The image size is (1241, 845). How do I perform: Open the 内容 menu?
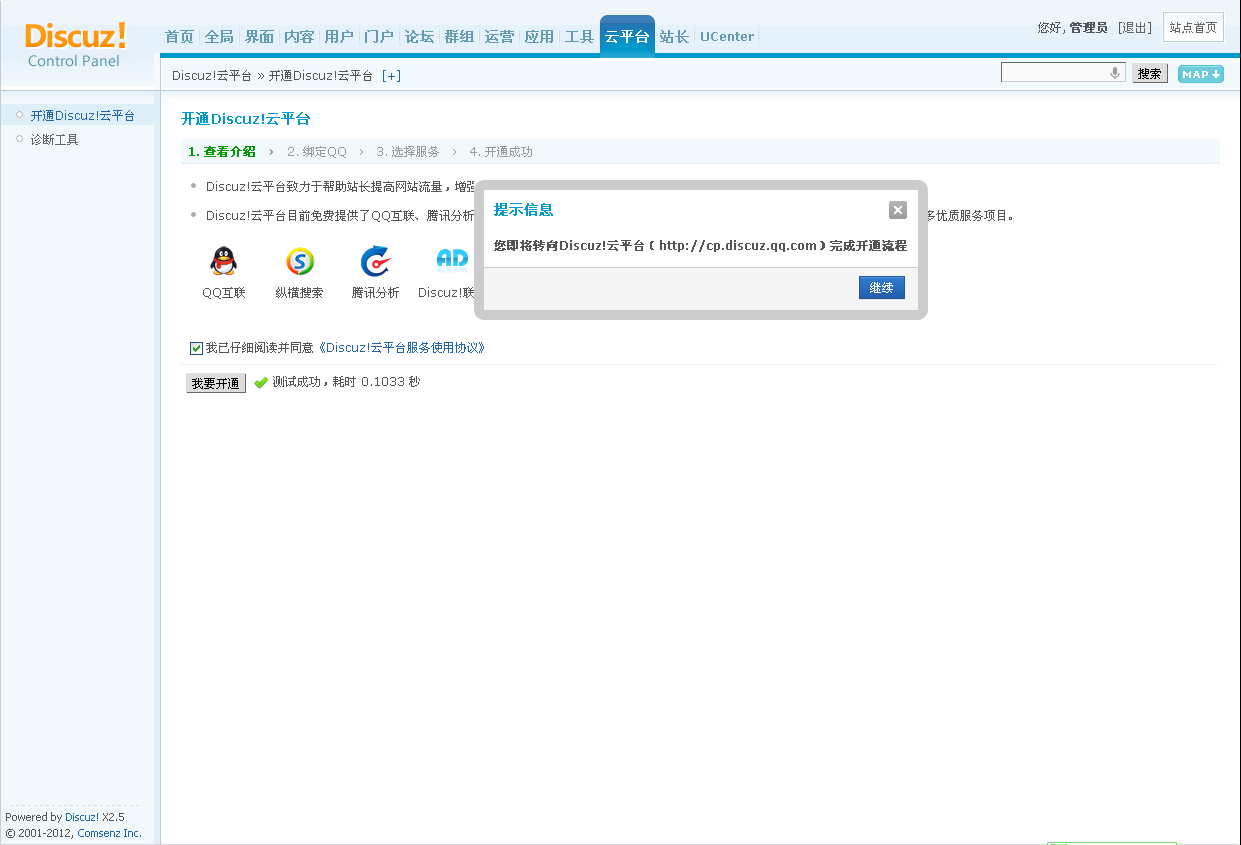[x=299, y=37]
